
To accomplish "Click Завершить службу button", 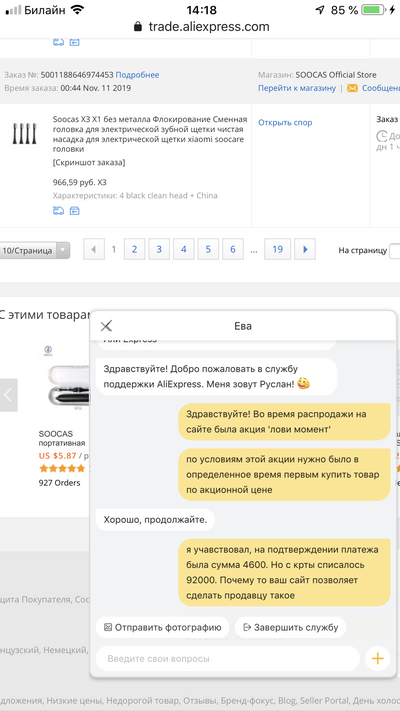I will pyautogui.click(x=291, y=628).
